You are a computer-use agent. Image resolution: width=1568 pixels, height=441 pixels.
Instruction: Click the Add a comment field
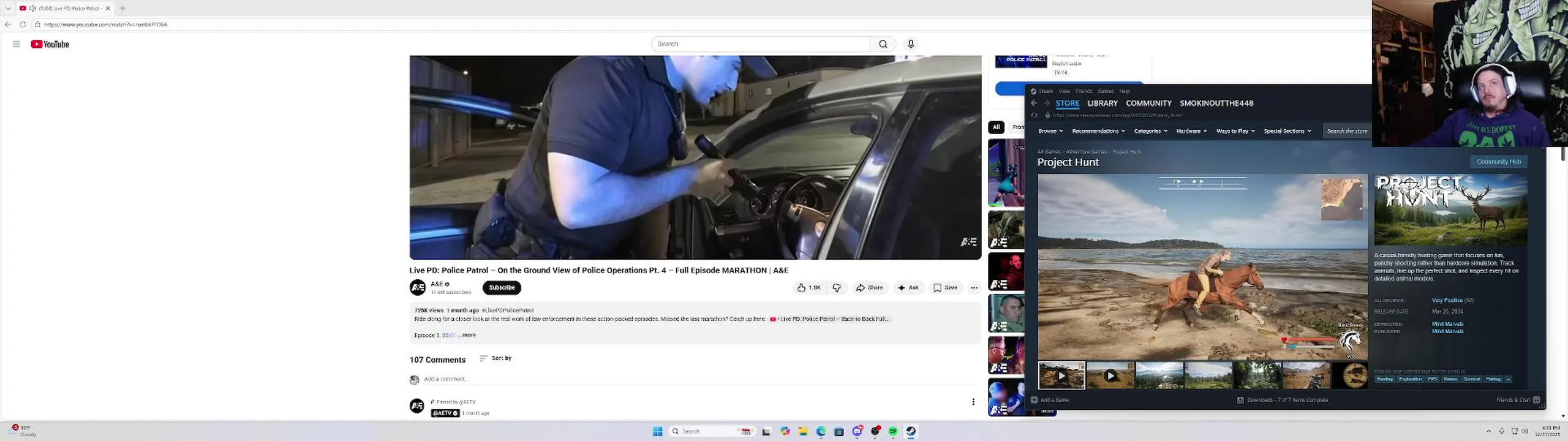[698, 379]
